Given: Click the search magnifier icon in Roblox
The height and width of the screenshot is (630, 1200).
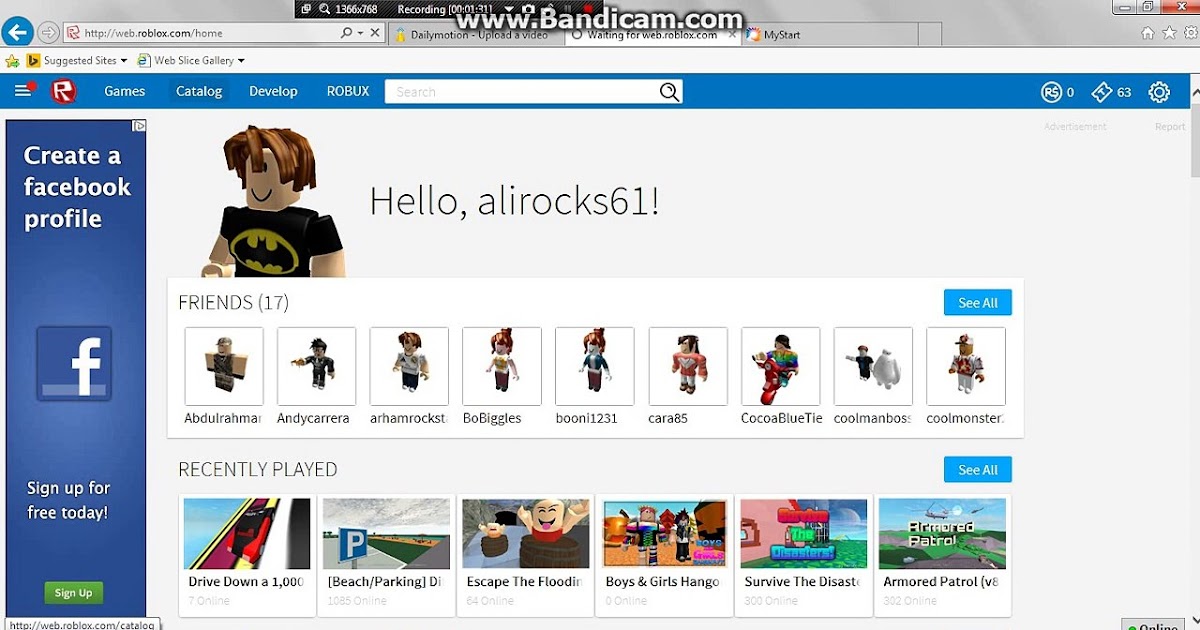Looking at the screenshot, I should click(669, 92).
